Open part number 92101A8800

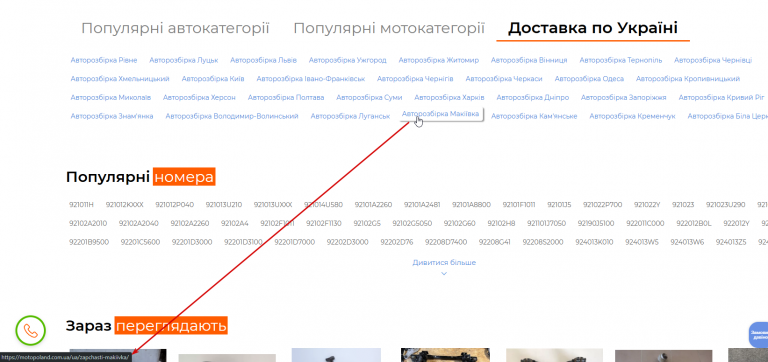pyautogui.click(x=471, y=205)
